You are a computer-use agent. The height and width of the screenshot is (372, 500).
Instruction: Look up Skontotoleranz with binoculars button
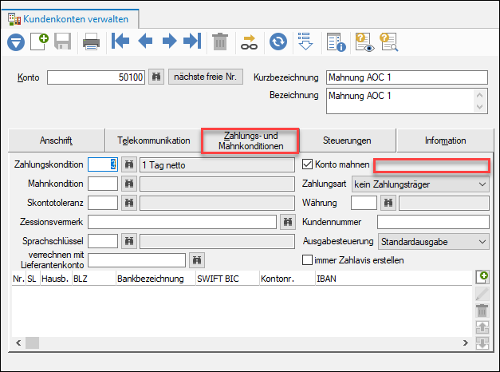coord(129,203)
